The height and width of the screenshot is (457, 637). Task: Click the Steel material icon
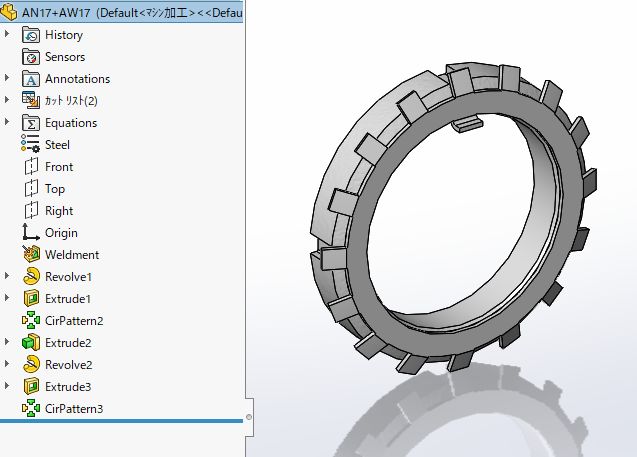click(31, 144)
